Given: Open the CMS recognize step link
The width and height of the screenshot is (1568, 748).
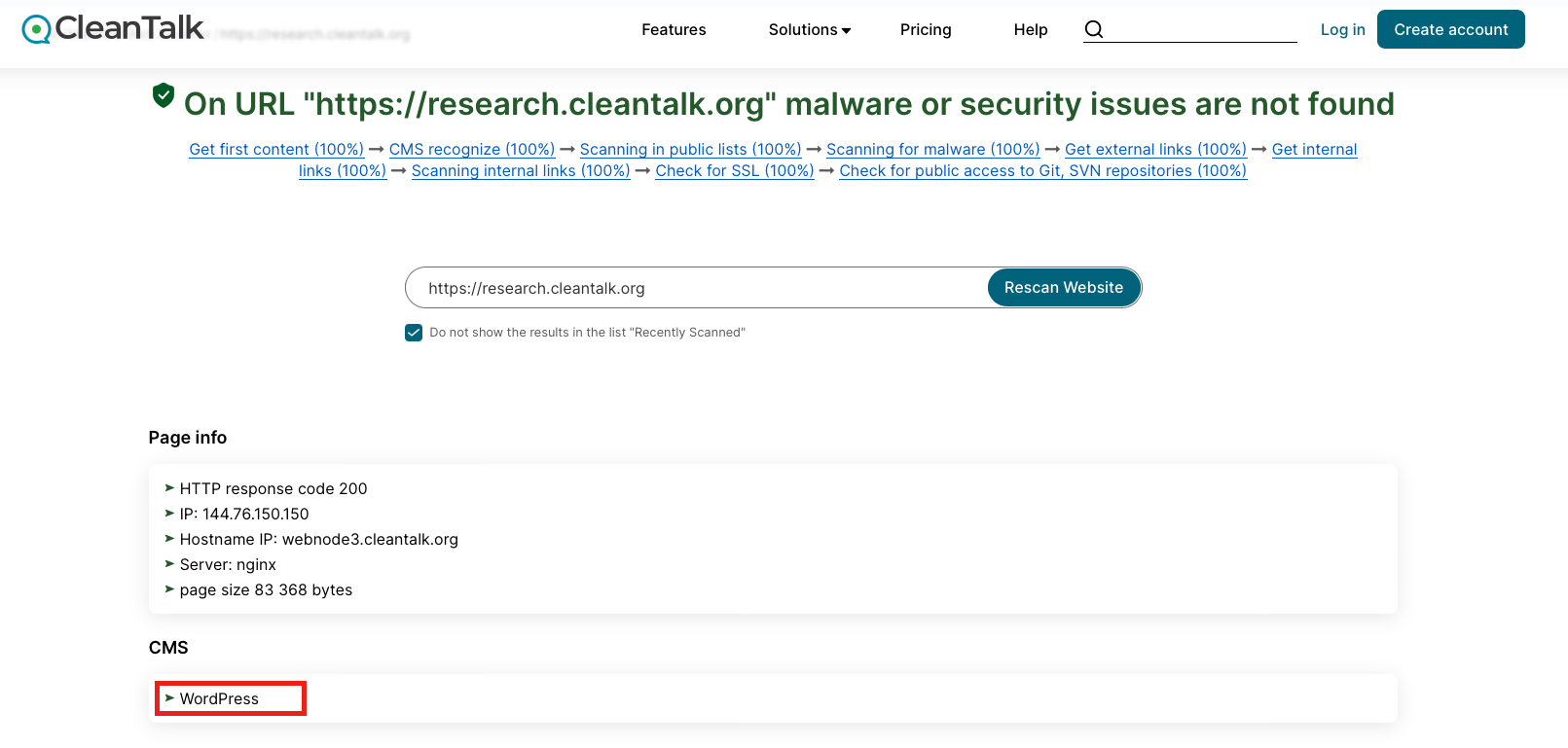Looking at the screenshot, I should coord(472,149).
